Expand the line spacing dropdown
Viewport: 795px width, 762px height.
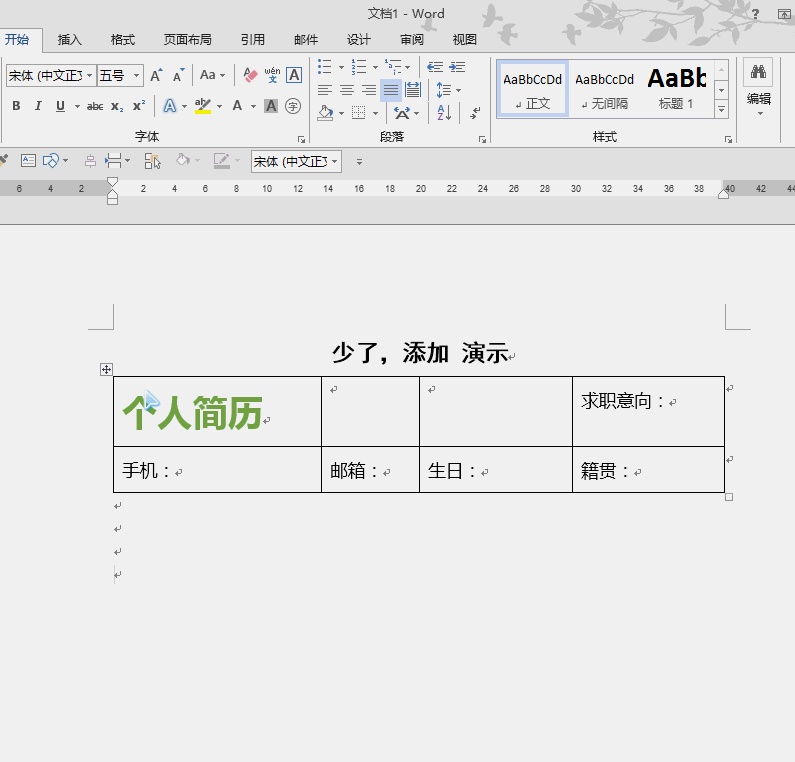[x=459, y=90]
